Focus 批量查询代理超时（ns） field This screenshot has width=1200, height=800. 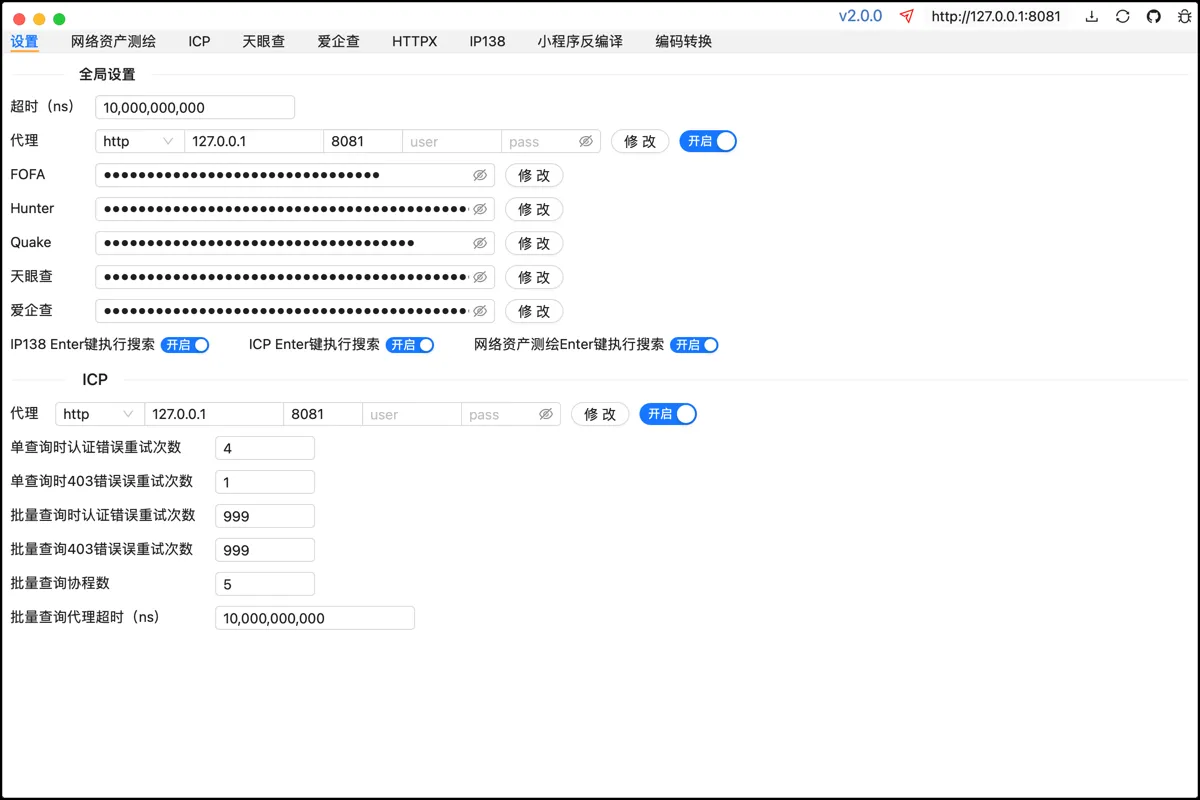click(315, 618)
